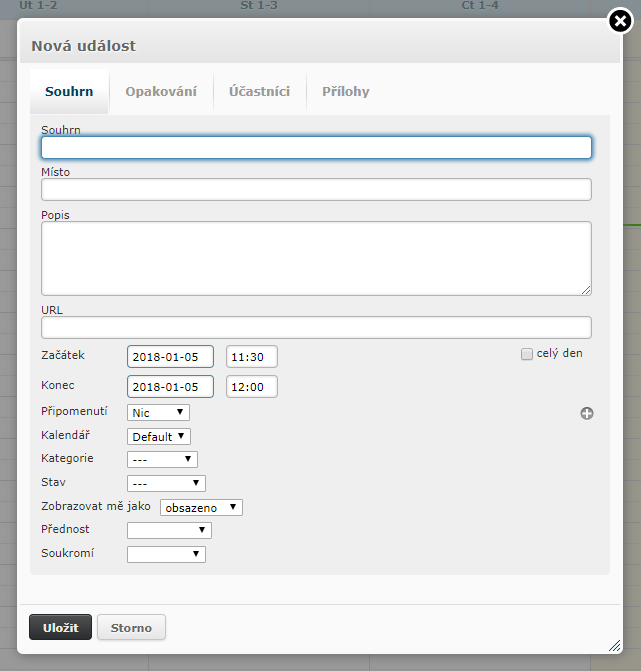Open the Připomenutí dropdown
Viewport: 641px width, 671px height.
tap(158, 412)
